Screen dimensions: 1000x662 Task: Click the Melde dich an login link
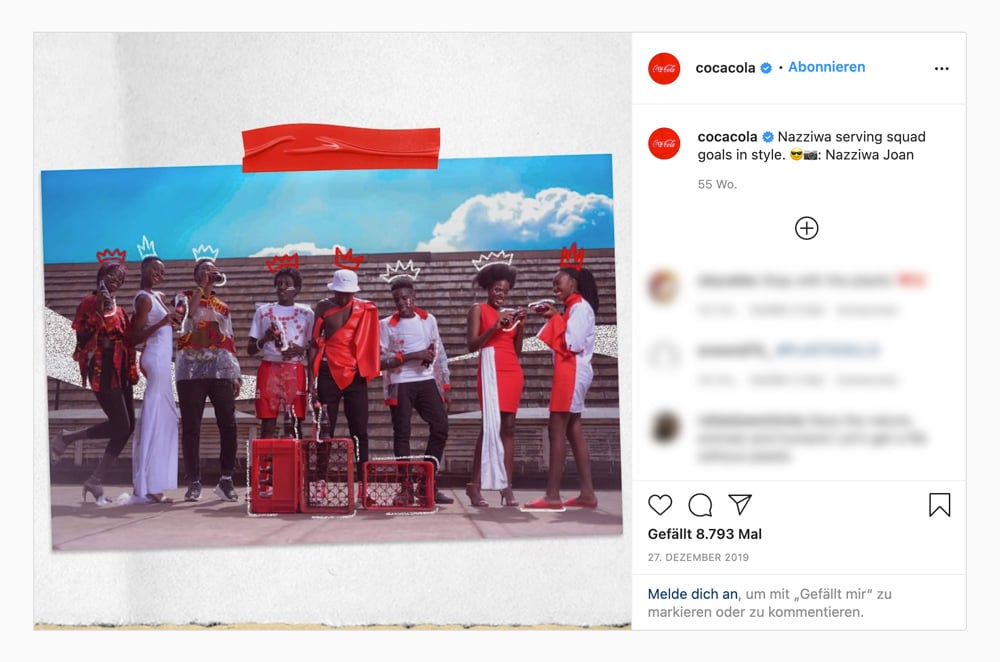693,594
